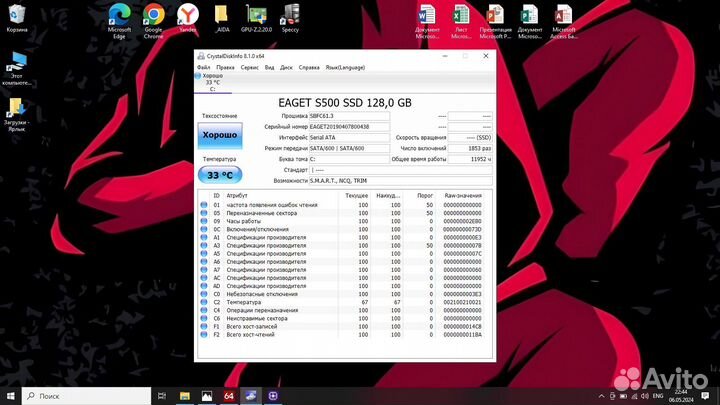Open the Вид menu

click(269, 68)
